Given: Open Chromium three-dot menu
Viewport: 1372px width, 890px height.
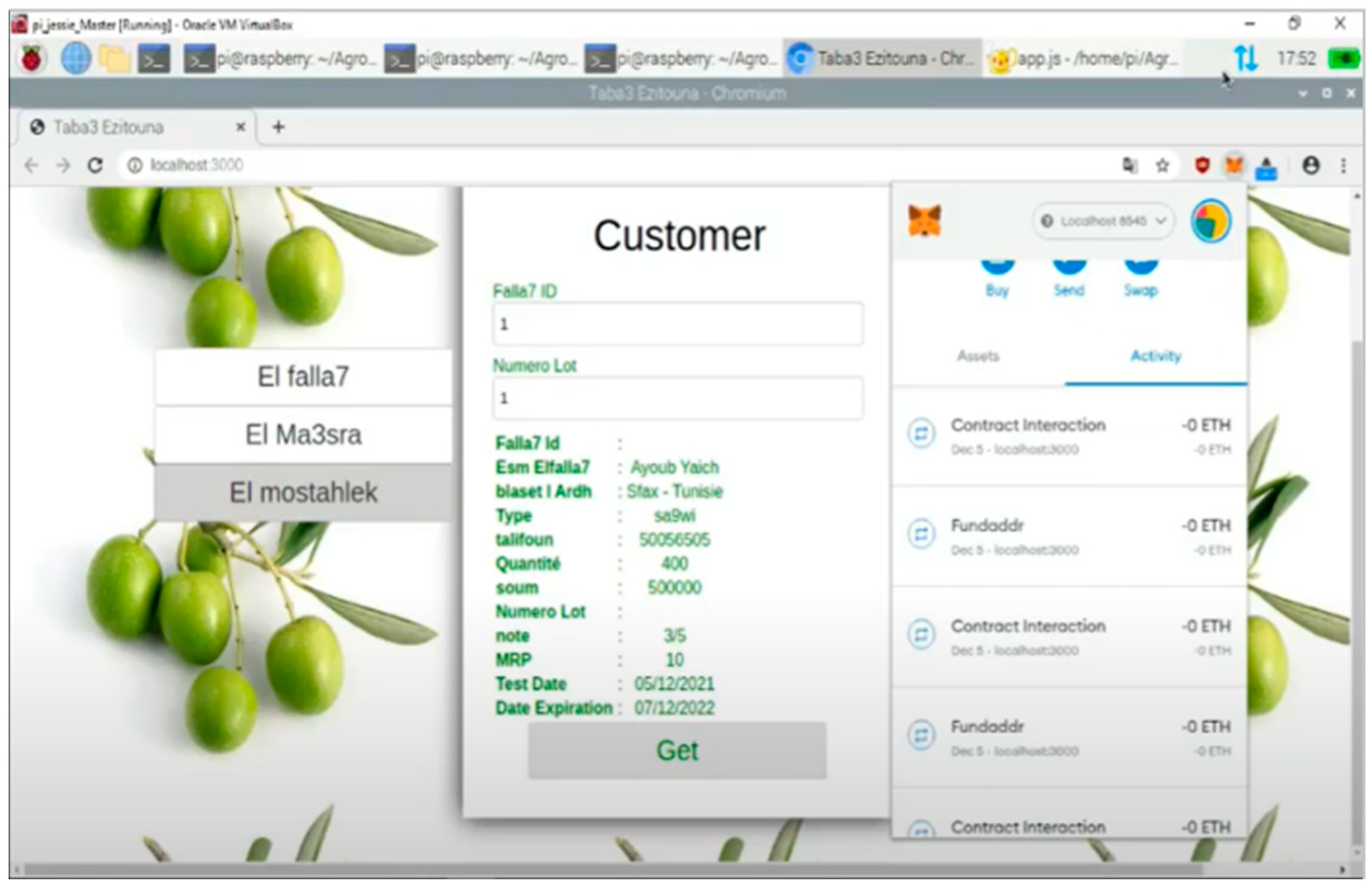Looking at the screenshot, I should [x=1343, y=166].
